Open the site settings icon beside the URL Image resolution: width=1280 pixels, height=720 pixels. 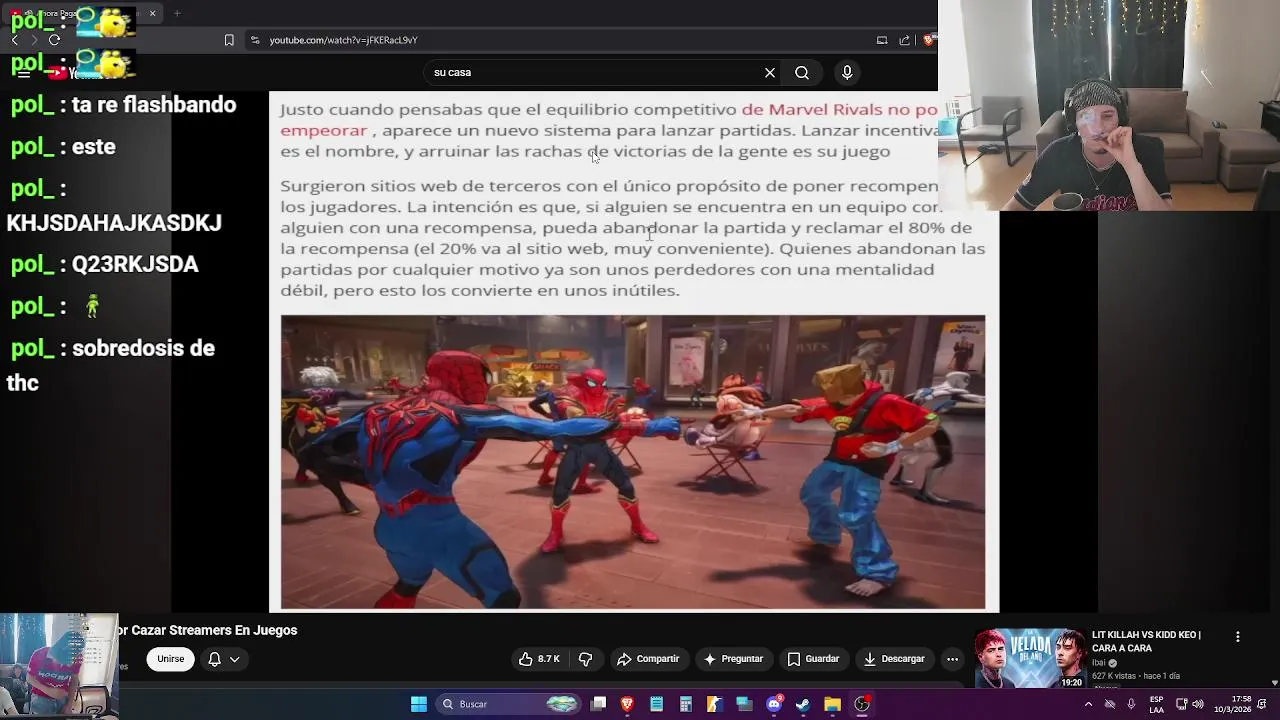coord(255,40)
